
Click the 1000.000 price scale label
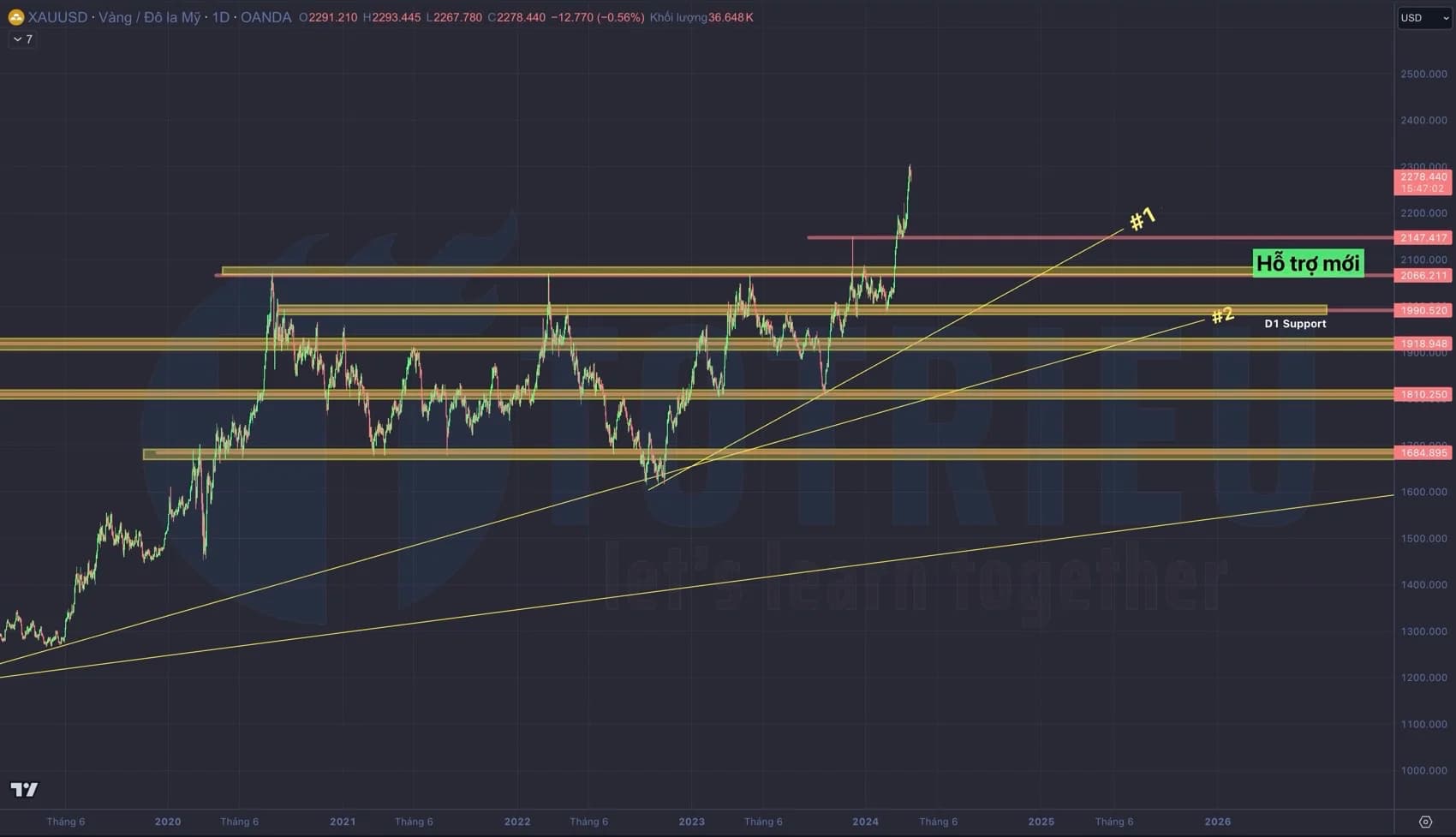tap(1423, 770)
